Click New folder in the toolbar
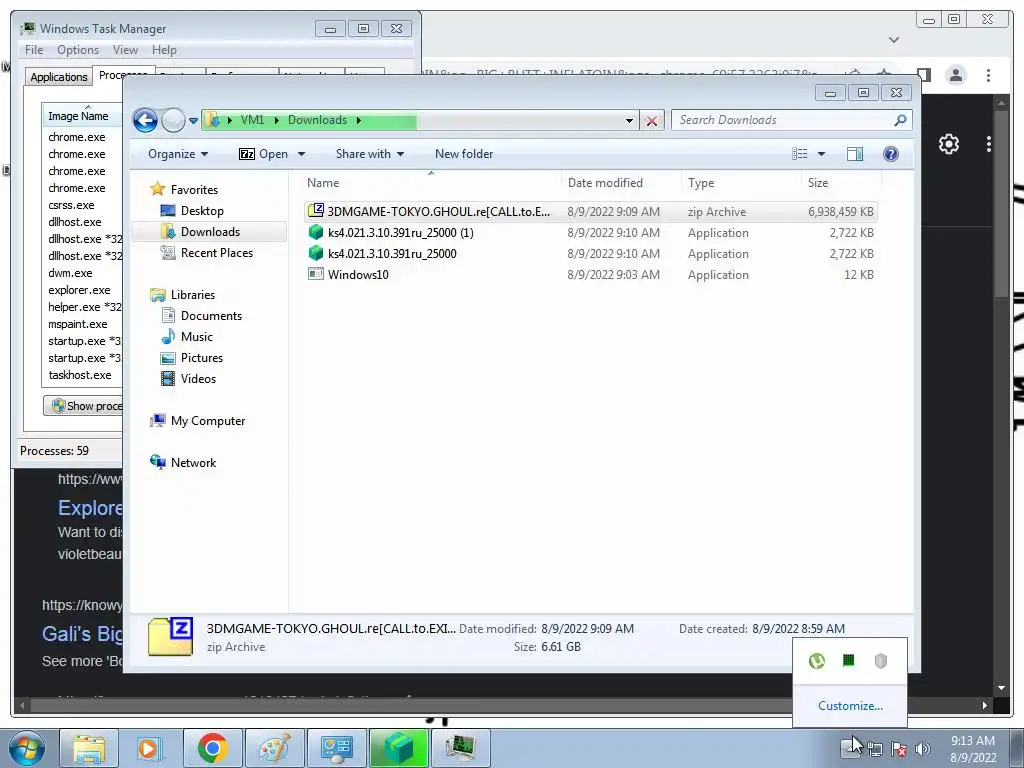This screenshot has height=768, width=1024. tap(464, 154)
